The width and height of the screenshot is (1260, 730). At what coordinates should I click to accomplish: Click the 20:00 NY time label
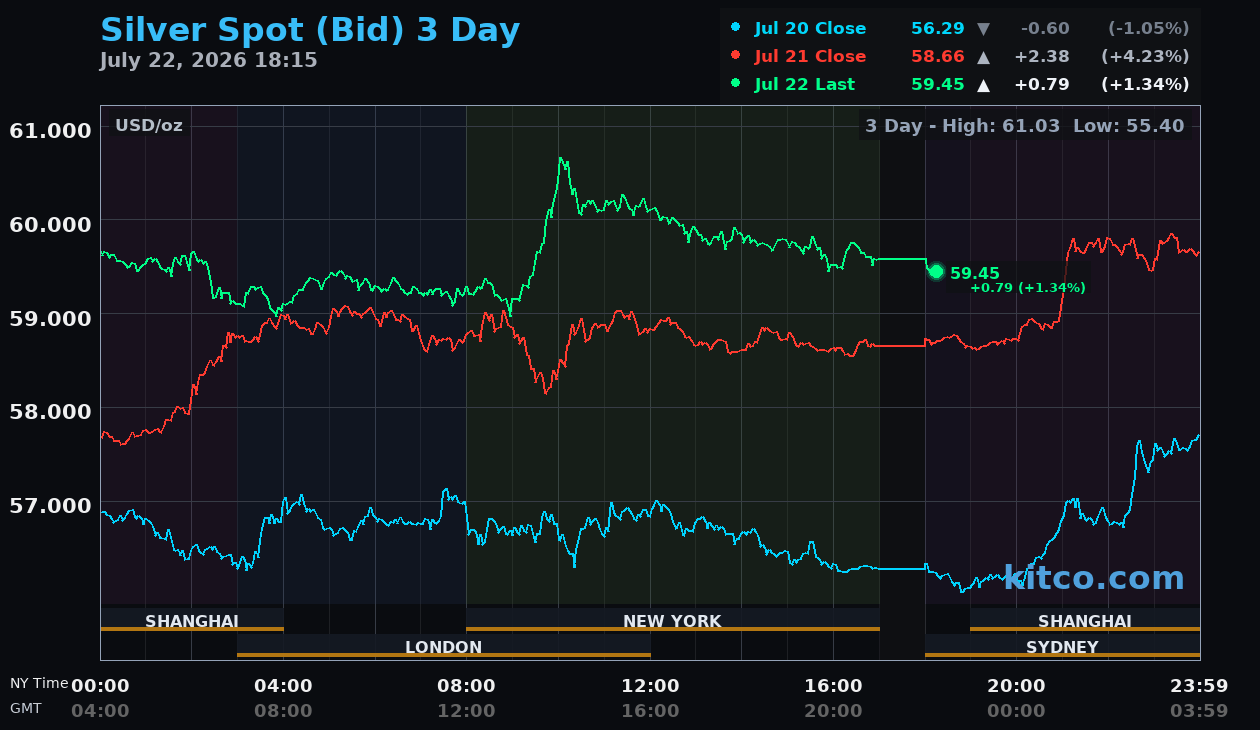(1016, 686)
